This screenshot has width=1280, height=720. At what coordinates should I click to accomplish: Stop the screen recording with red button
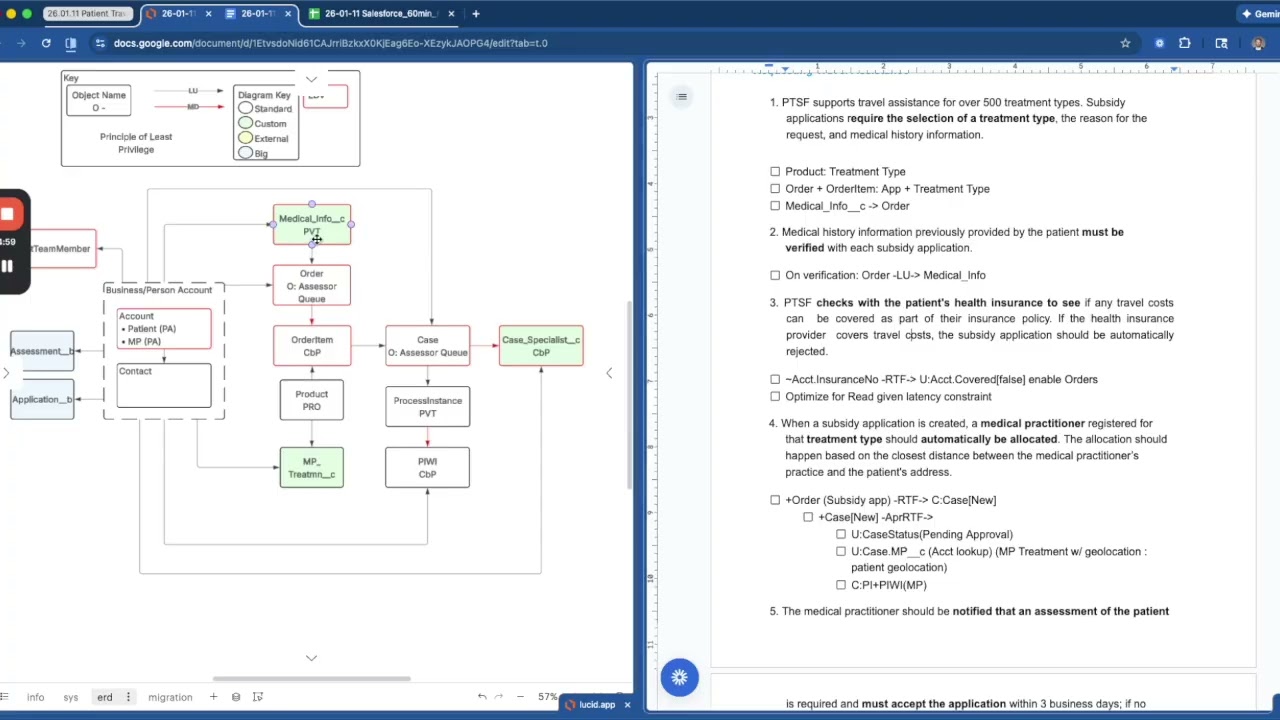pyautogui.click(x=7, y=213)
